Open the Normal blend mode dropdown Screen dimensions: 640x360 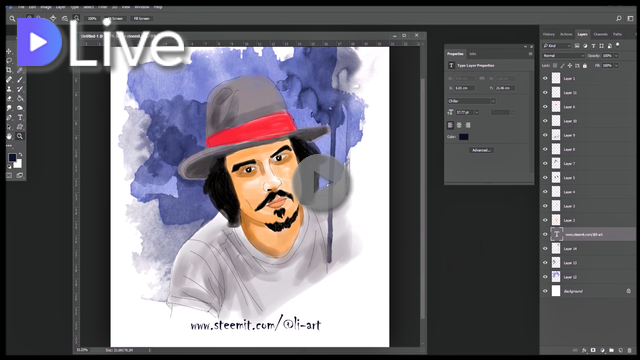point(563,56)
